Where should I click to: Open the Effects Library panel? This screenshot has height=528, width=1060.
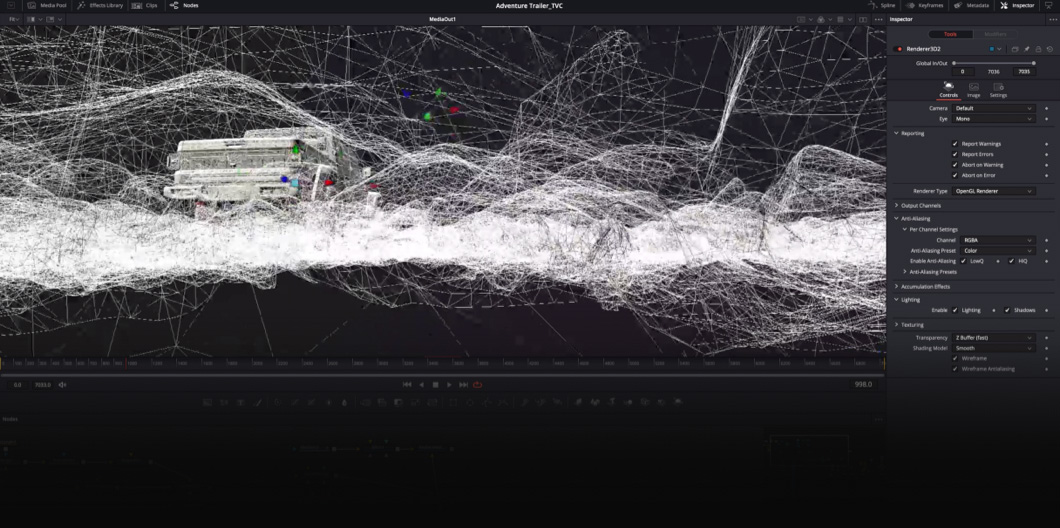101,5
